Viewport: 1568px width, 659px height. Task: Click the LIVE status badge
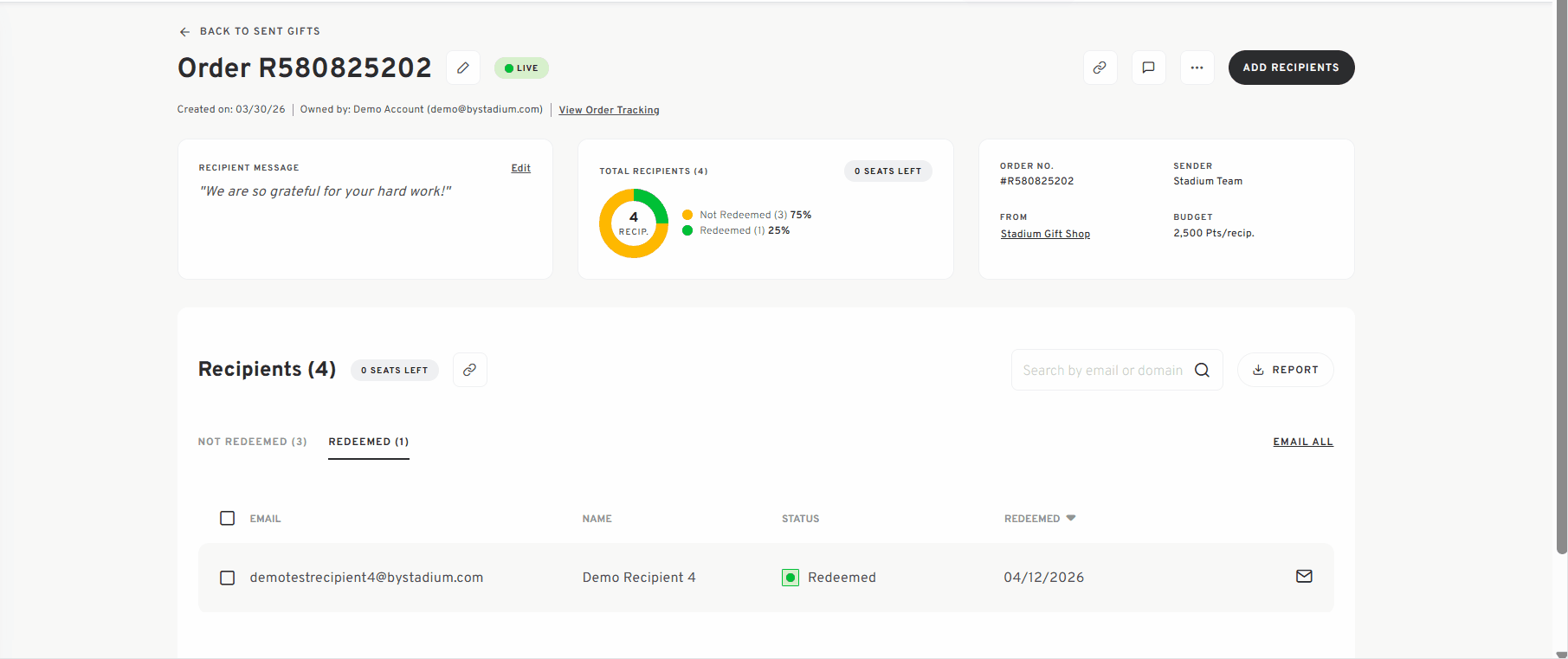521,68
